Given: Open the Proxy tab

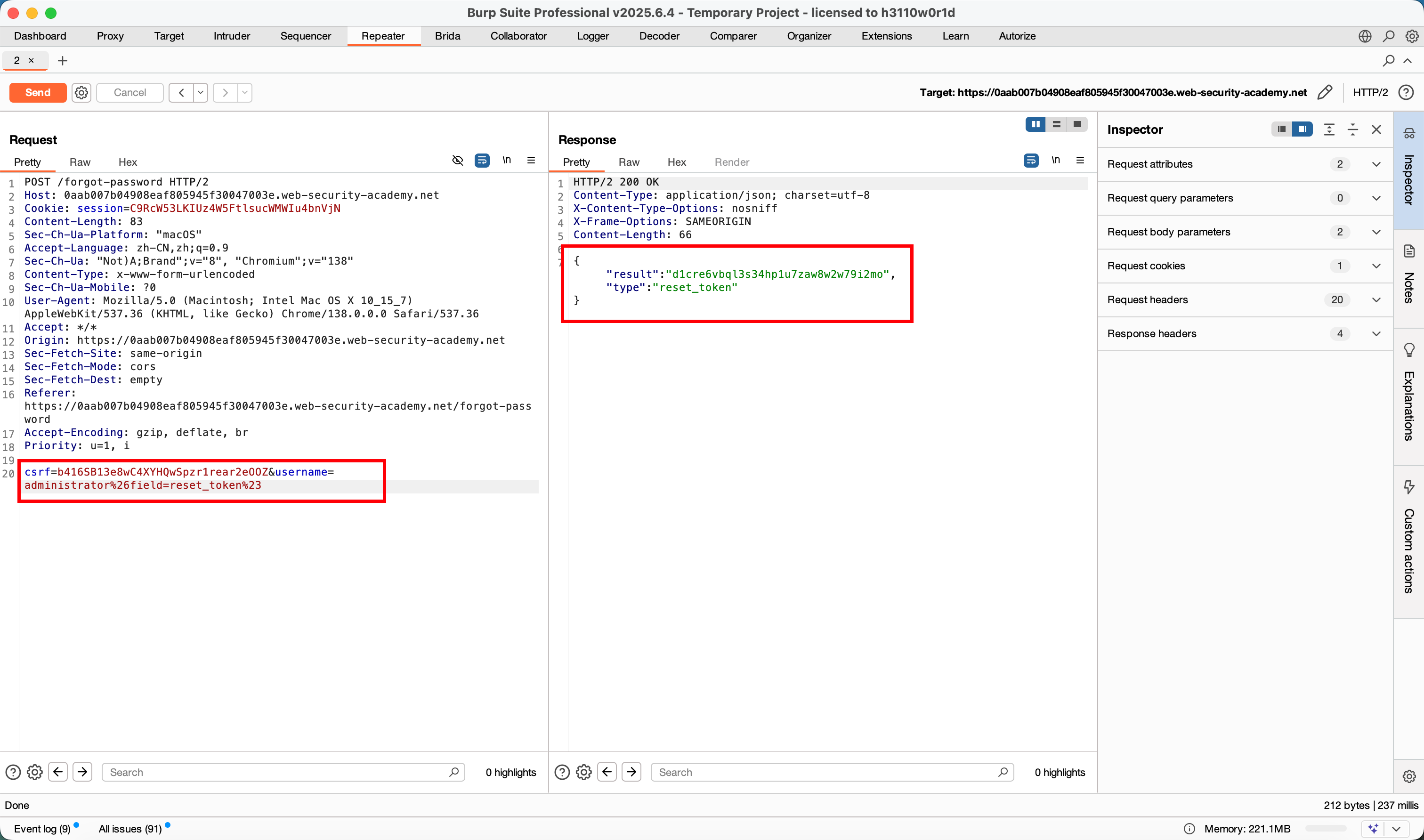Looking at the screenshot, I should [110, 36].
